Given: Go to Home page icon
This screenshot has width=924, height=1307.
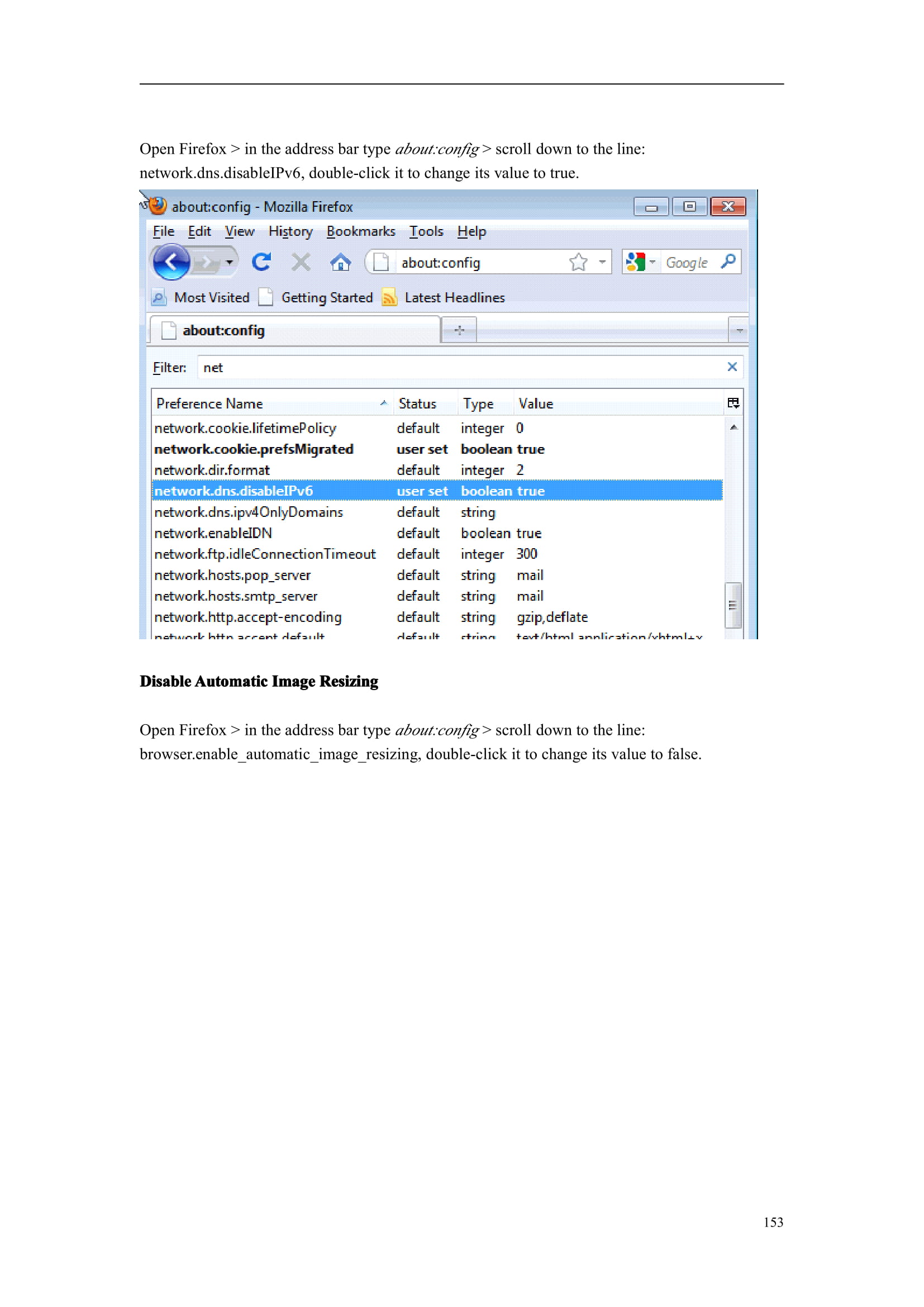Looking at the screenshot, I should click(x=340, y=262).
